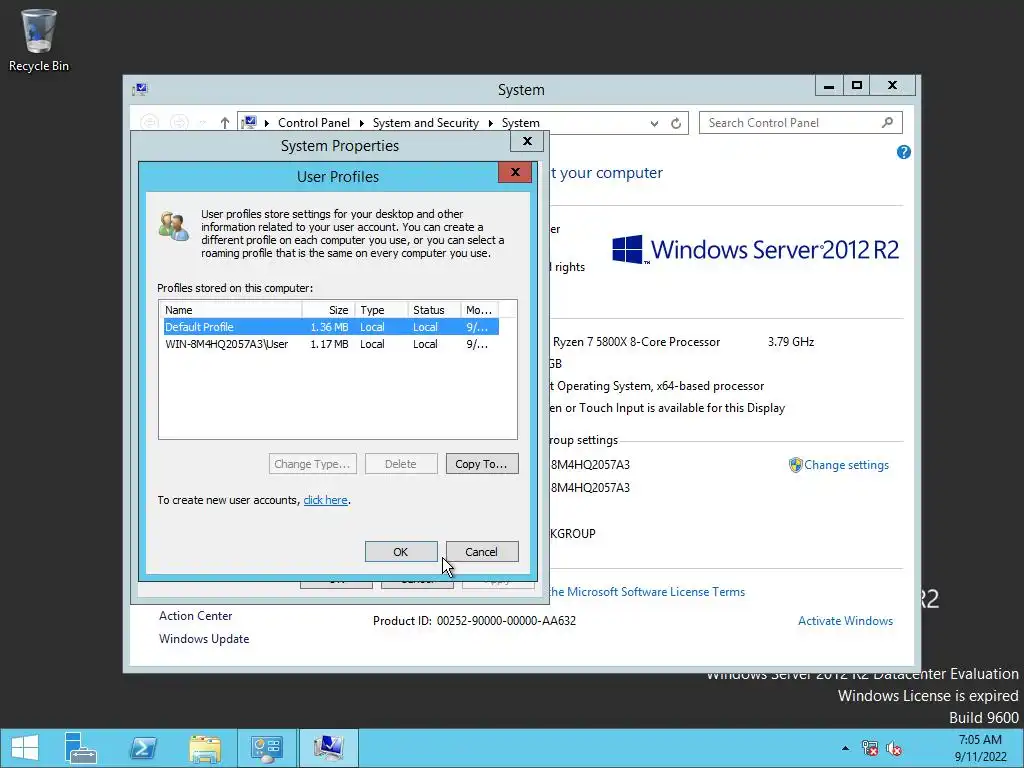Close the System Properties dialog
Image resolution: width=1024 pixels, height=768 pixels.
click(527, 141)
